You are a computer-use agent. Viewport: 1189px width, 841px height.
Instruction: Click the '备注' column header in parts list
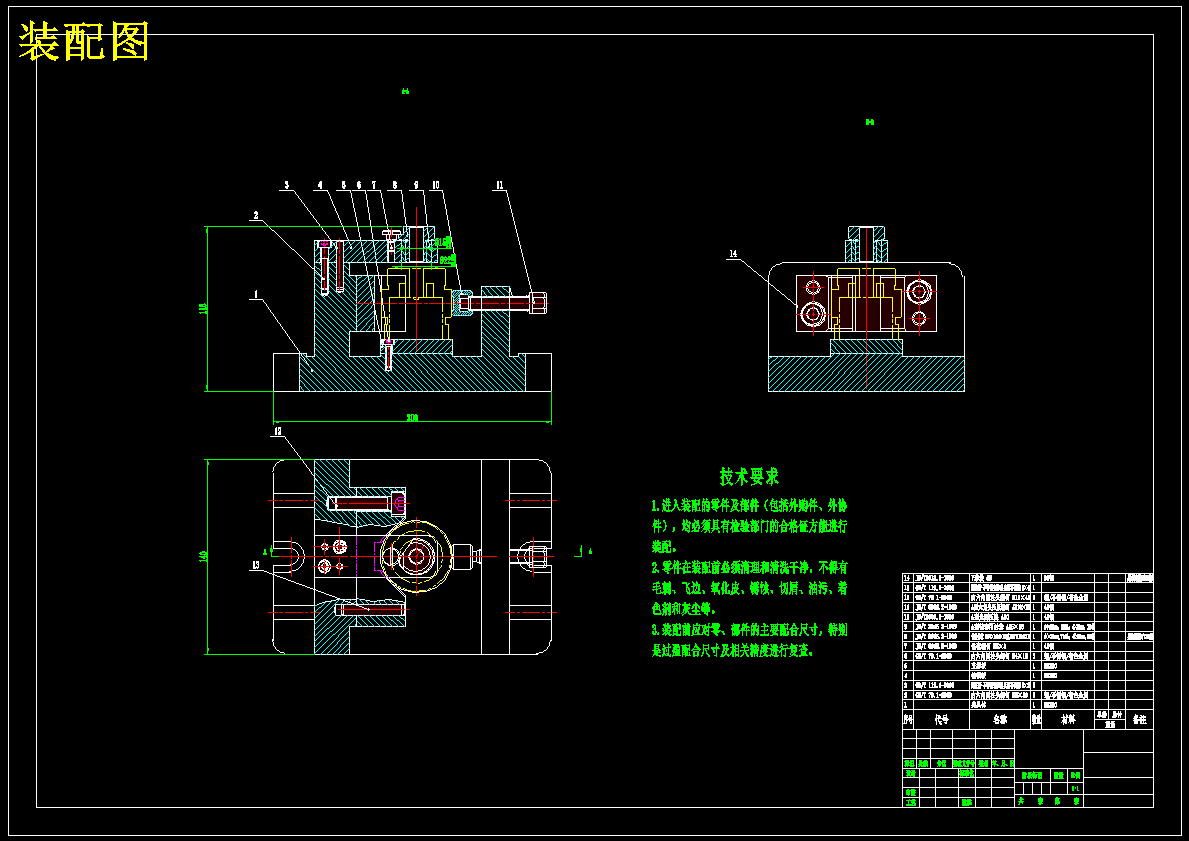(x=1139, y=720)
